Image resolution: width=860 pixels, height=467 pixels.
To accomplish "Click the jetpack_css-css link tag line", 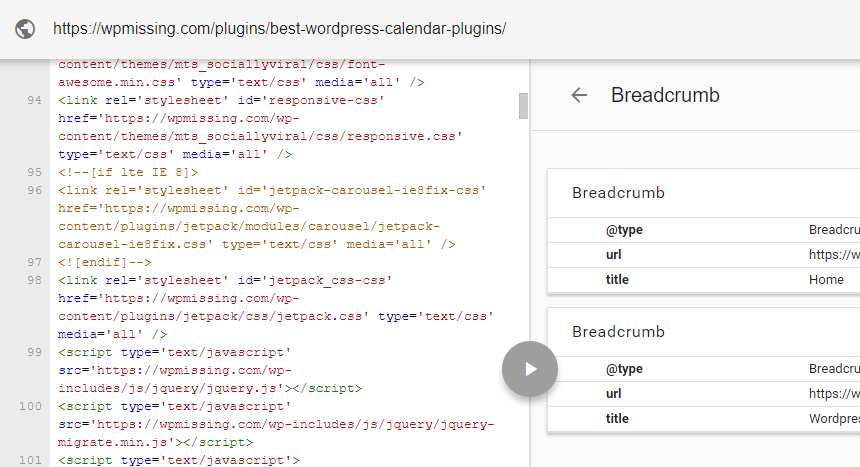I will [x=225, y=280].
